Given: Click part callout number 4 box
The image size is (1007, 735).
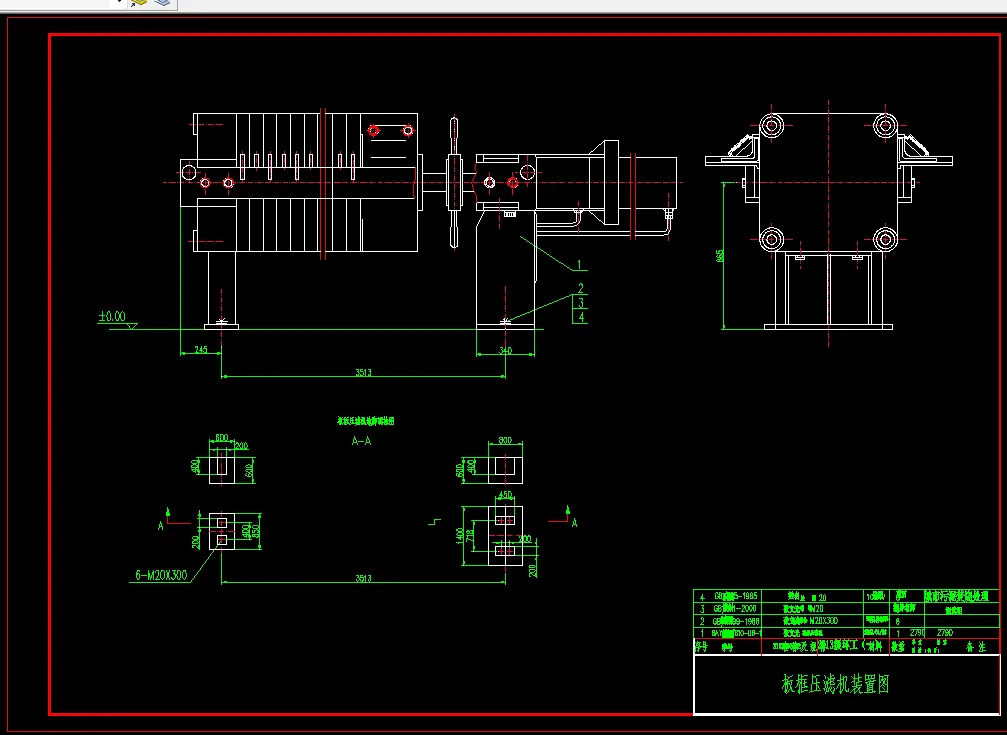Looking at the screenshot, I should point(581,317).
